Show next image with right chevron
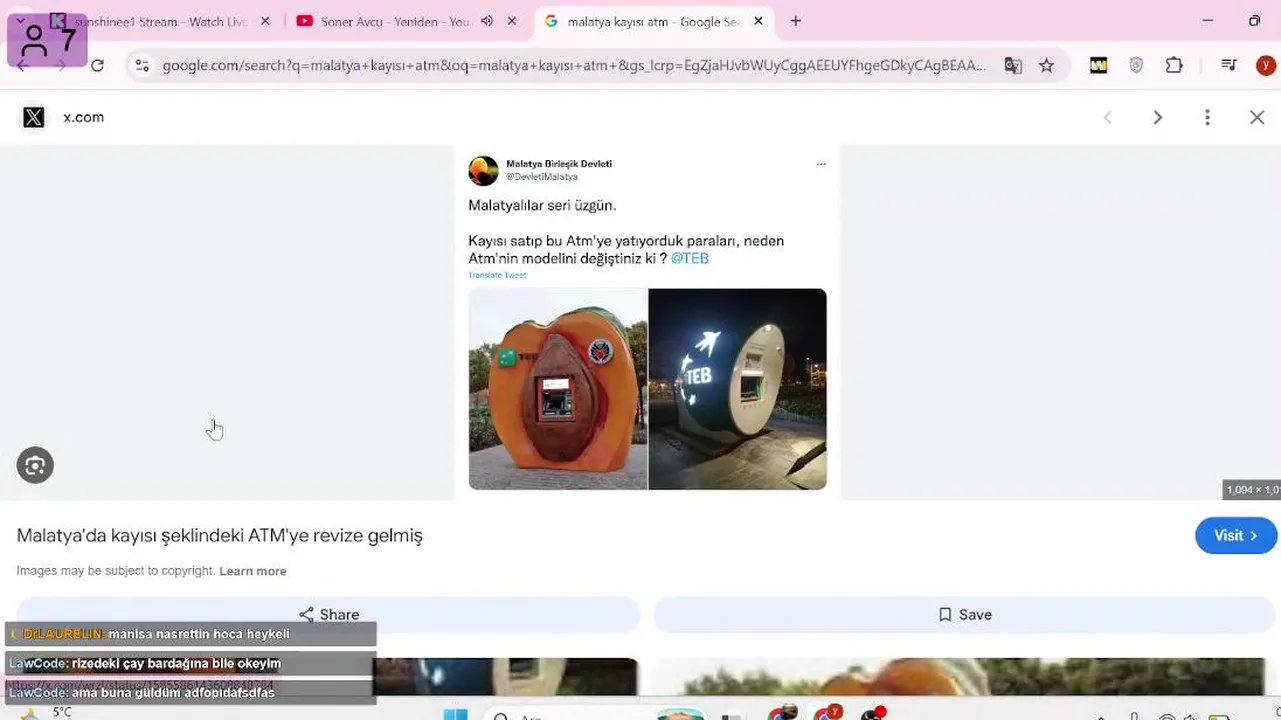The image size is (1281, 720). [x=1157, y=117]
